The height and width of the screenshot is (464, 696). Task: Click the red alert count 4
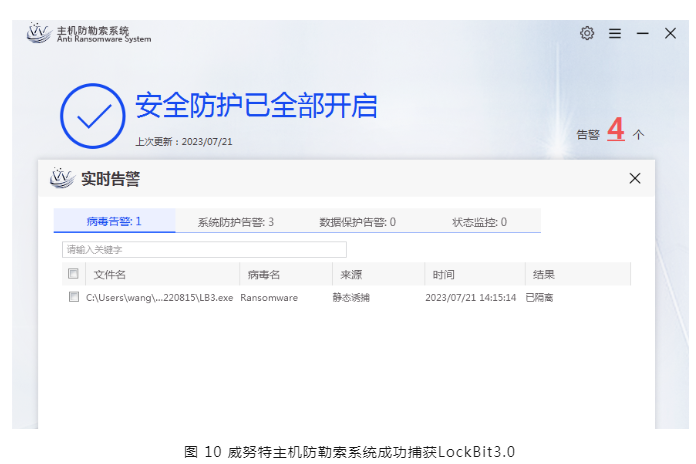pos(615,131)
